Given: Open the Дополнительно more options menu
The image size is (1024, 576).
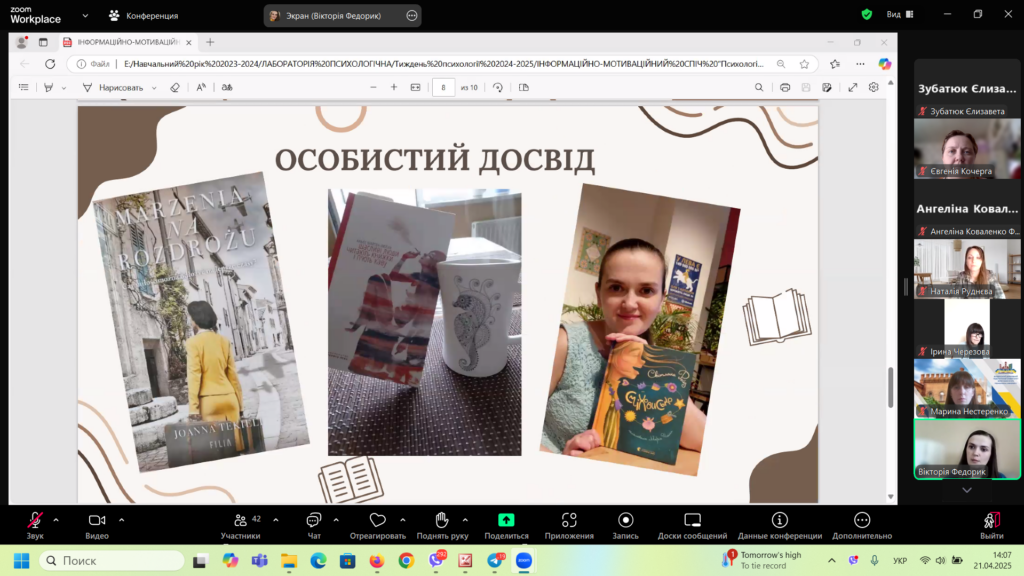Looking at the screenshot, I should [862, 525].
